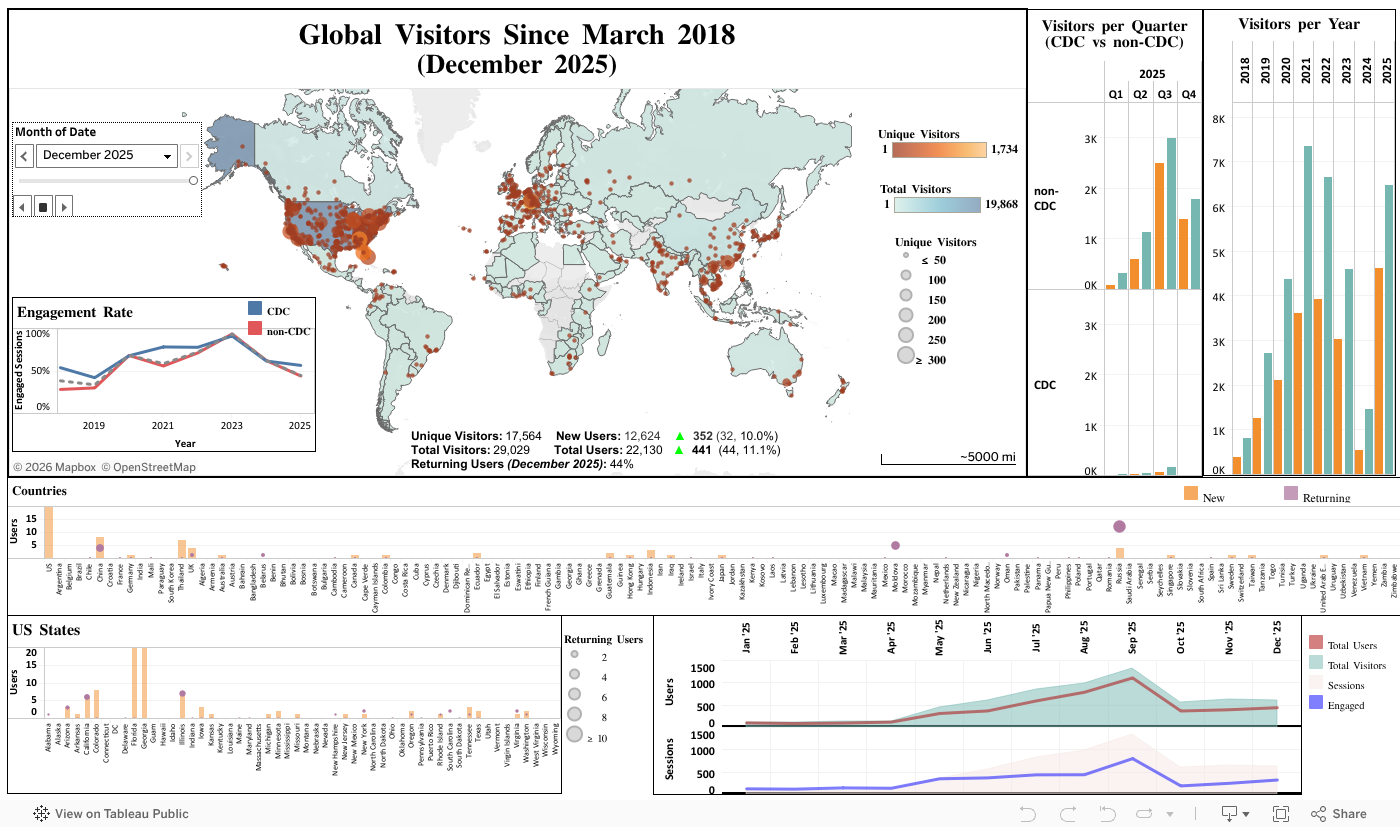Click the Redo icon in the toolbar

point(1069,813)
